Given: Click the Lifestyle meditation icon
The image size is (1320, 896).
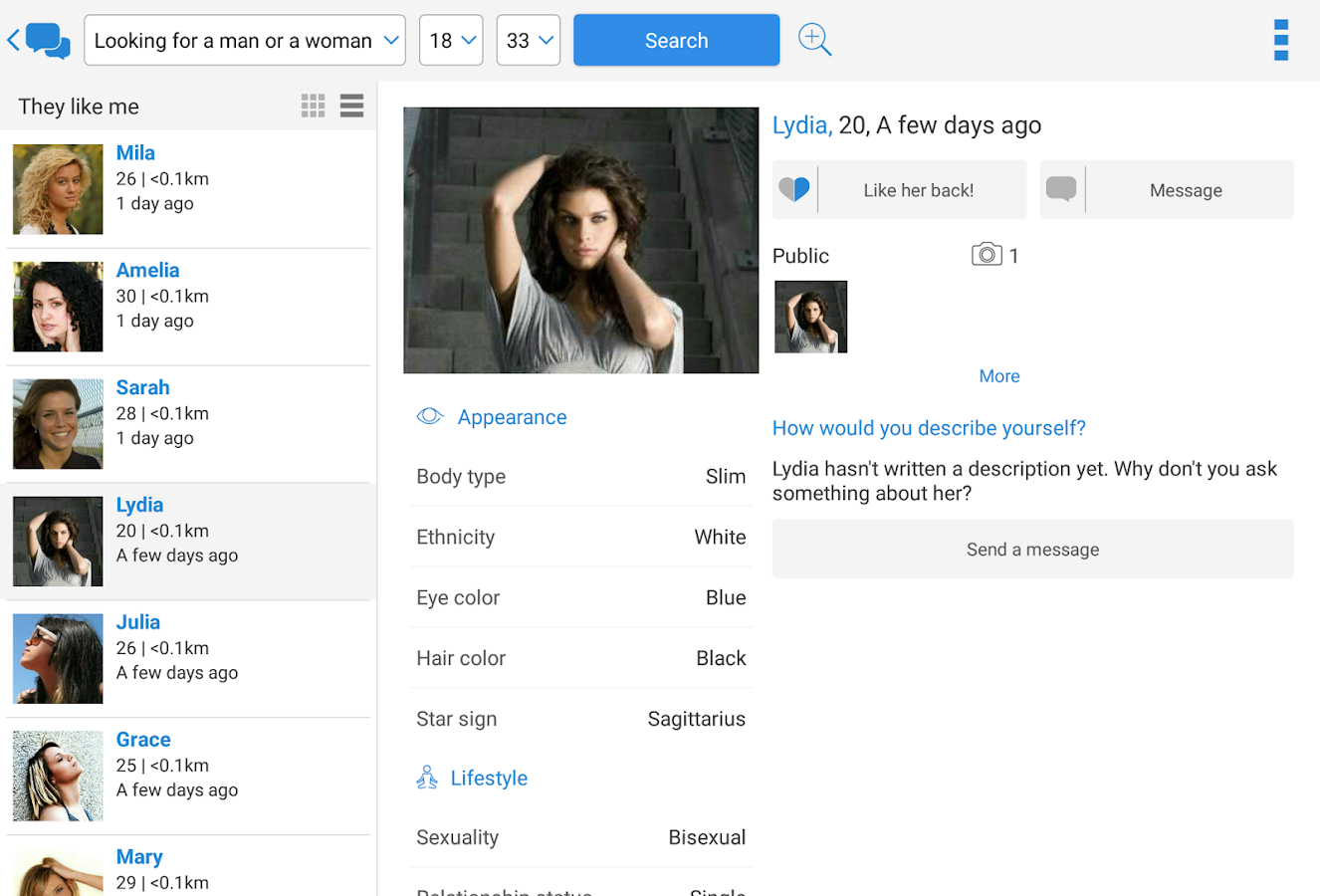Looking at the screenshot, I should point(427,778).
